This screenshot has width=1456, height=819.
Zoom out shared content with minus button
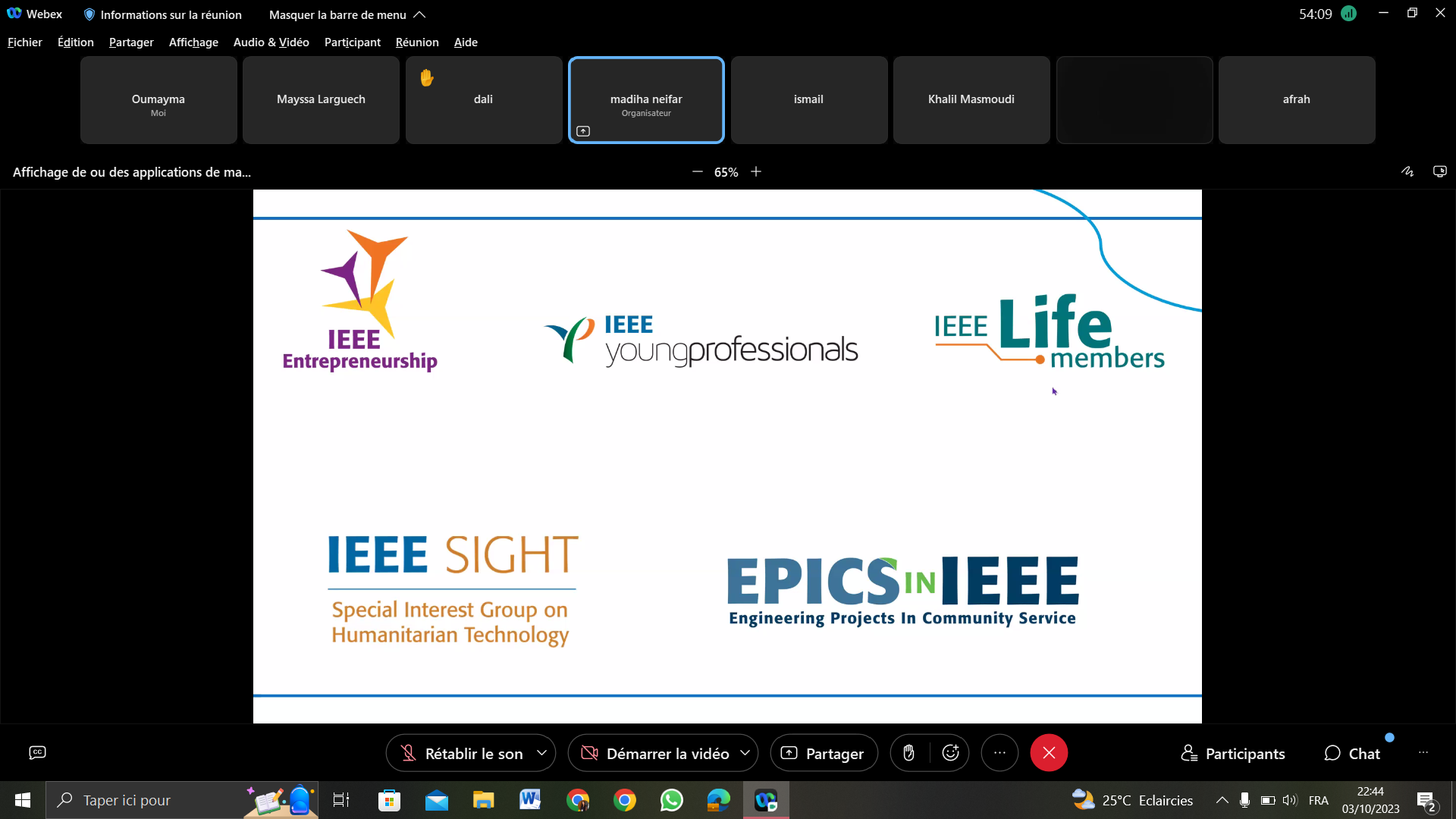(698, 172)
